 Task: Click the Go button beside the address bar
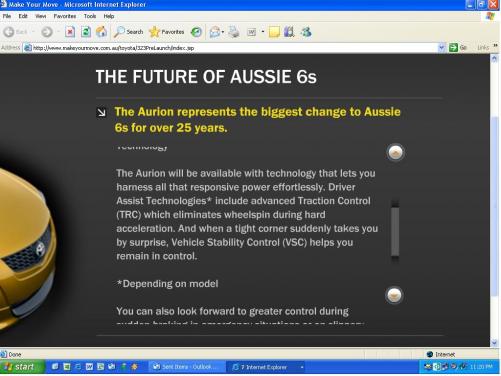[x=458, y=48]
